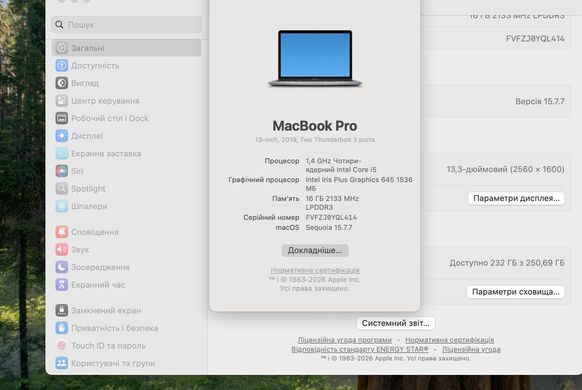Open Нормативна сертифікація link at window bottom
The width and height of the screenshot is (582, 390).
coord(449,340)
